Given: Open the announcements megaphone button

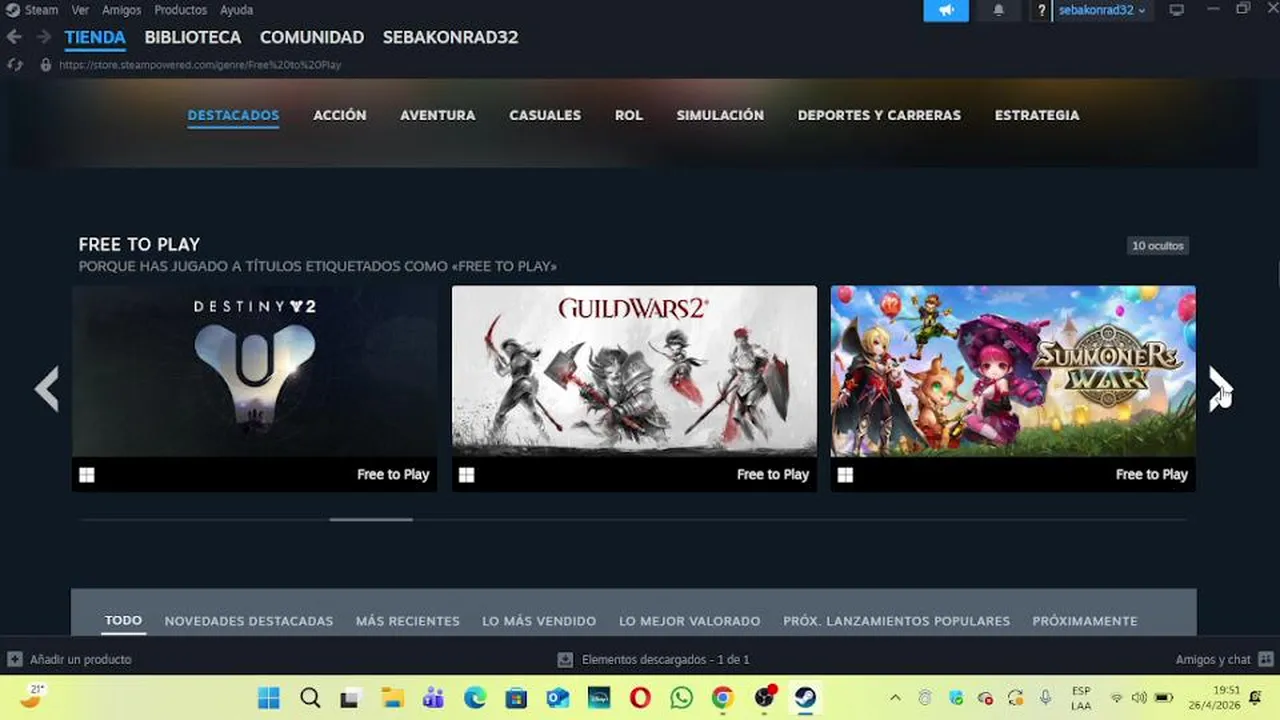Looking at the screenshot, I should coord(946,10).
